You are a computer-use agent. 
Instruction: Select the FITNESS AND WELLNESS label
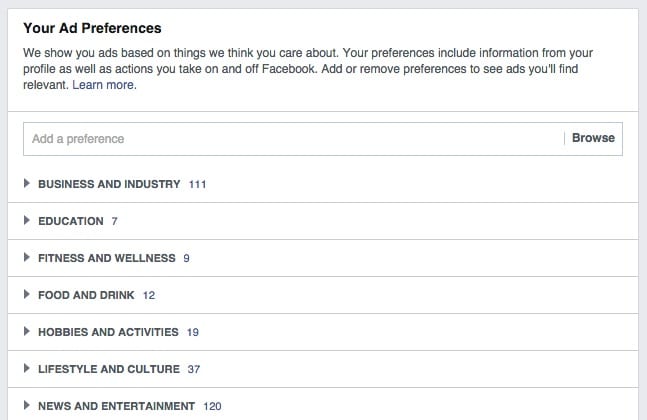click(x=106, y=258)
